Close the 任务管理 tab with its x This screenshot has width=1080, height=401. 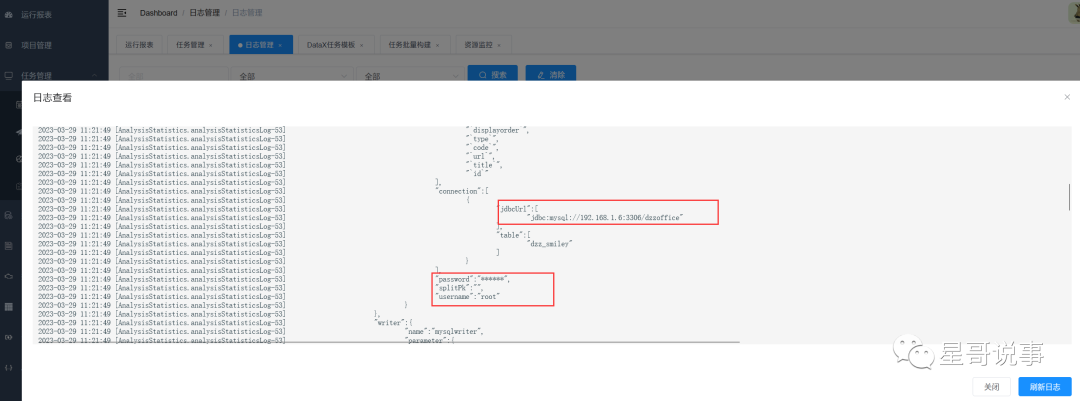[x=211, y=45]
